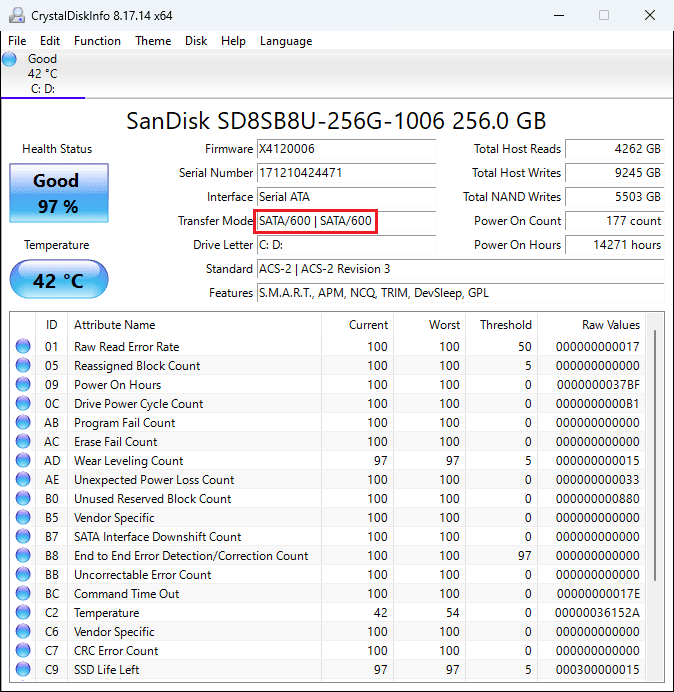The height and width of the screenshot is (692, 674).
Task: Select the Wear Leveling Count attribute name
Action: 128,461
